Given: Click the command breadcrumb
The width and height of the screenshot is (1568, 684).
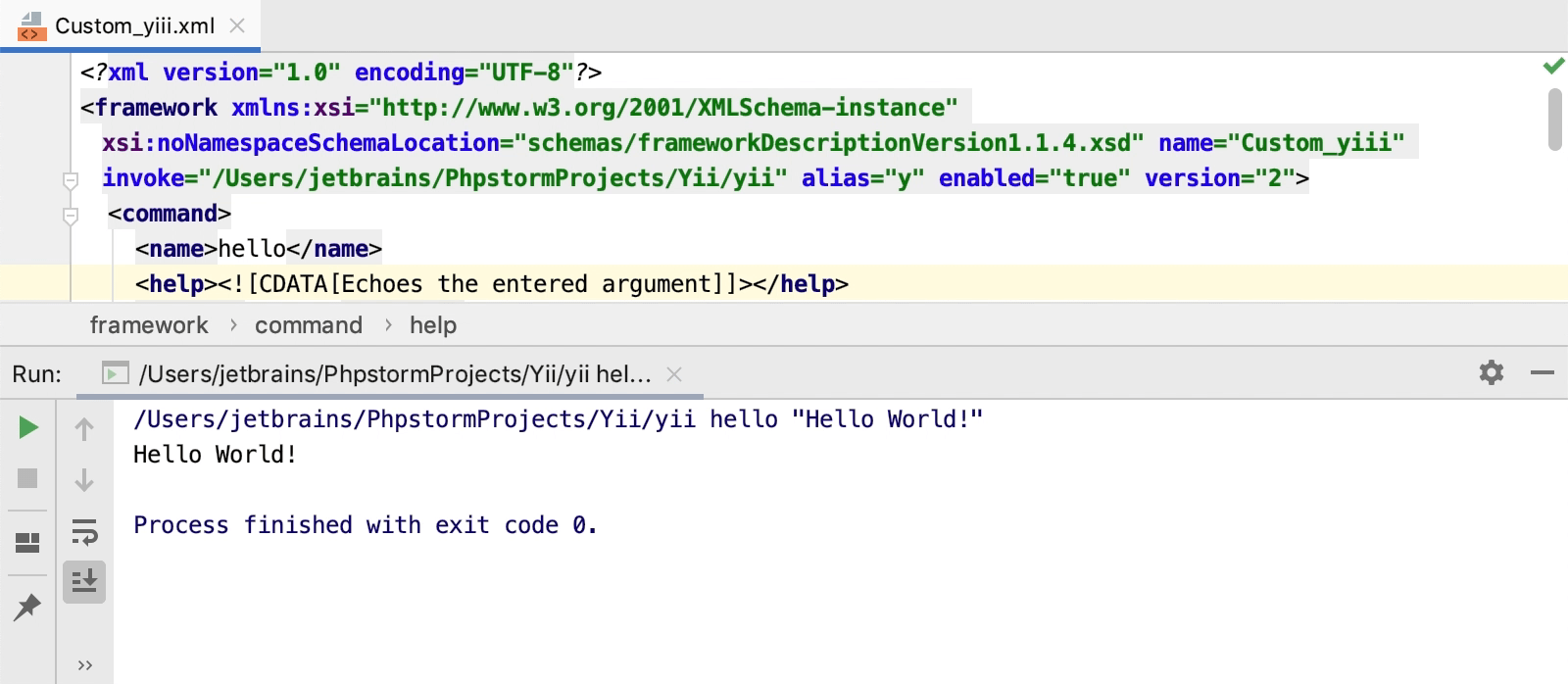Looking at the screenshot, I should [309, 325].
